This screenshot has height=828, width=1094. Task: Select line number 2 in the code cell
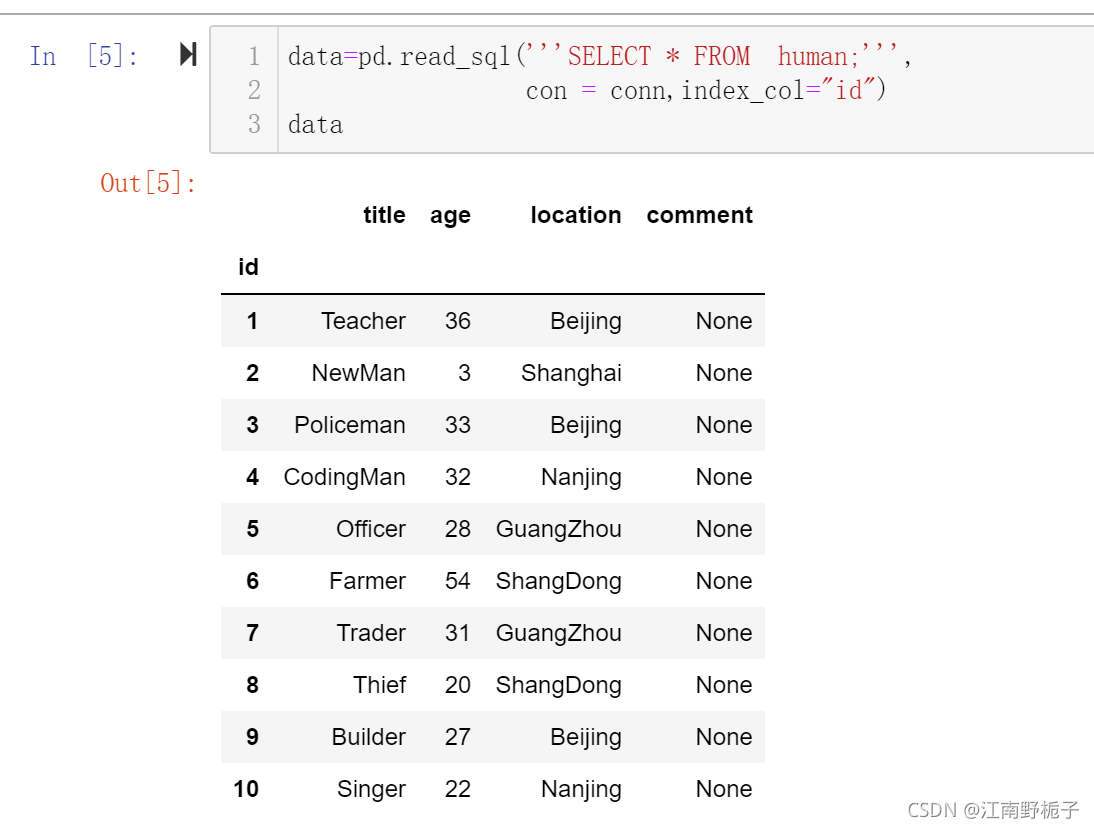point(255,90)
